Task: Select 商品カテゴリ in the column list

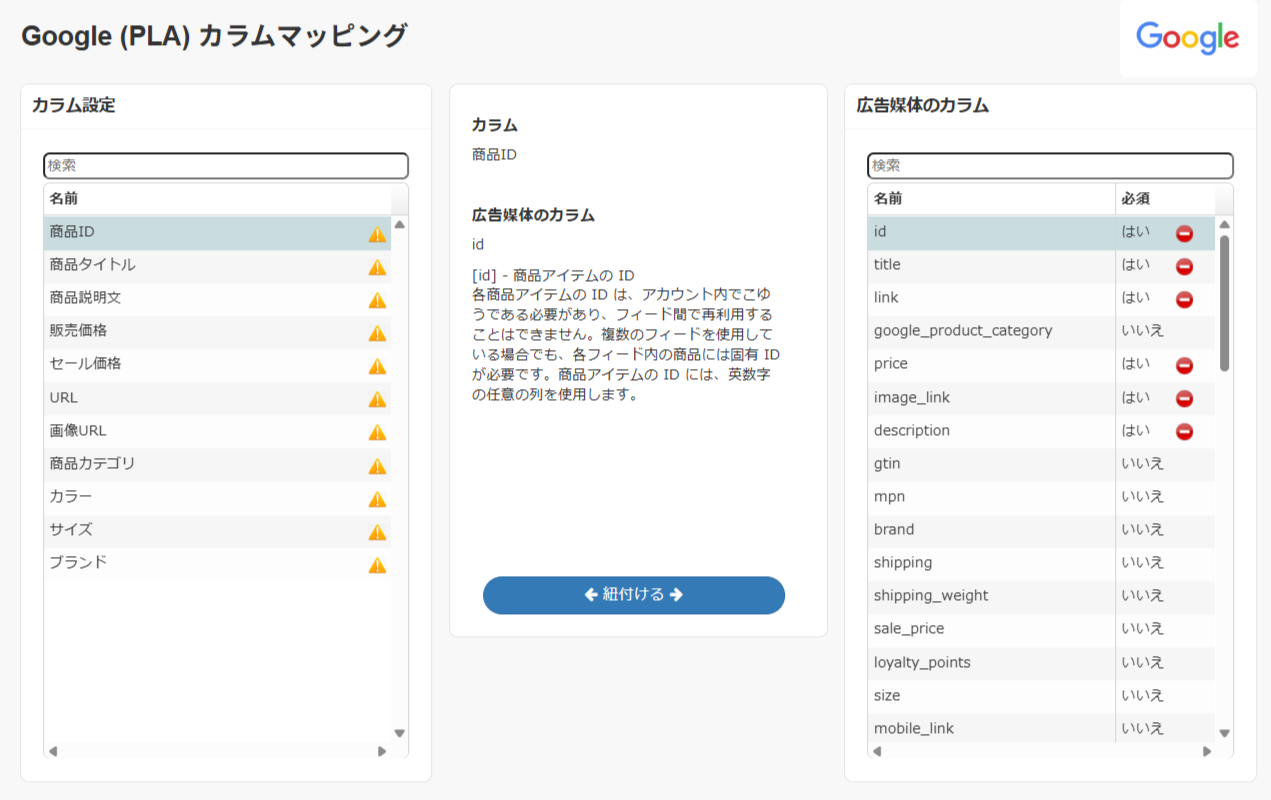Action: pos(218,465)
